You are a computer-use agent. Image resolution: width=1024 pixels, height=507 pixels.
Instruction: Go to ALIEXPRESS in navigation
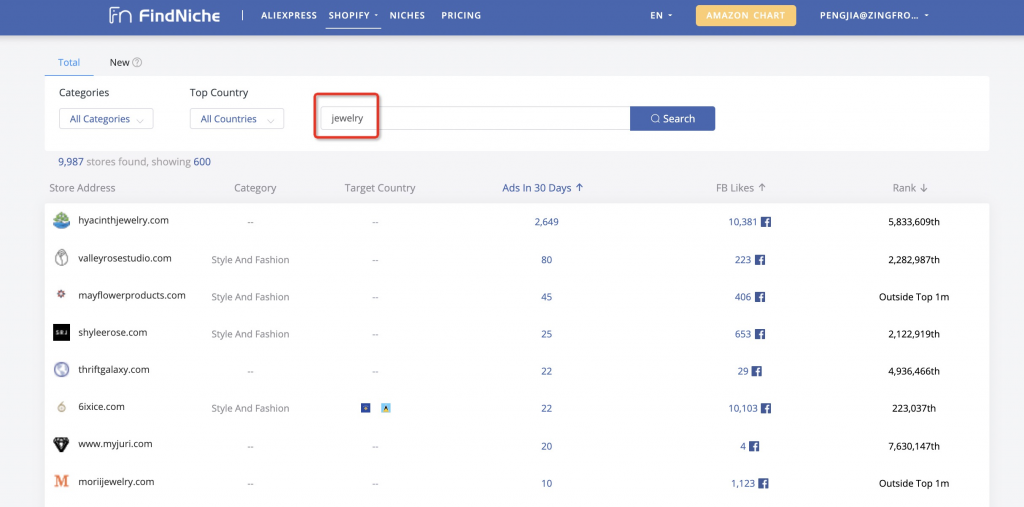point(289,16)
